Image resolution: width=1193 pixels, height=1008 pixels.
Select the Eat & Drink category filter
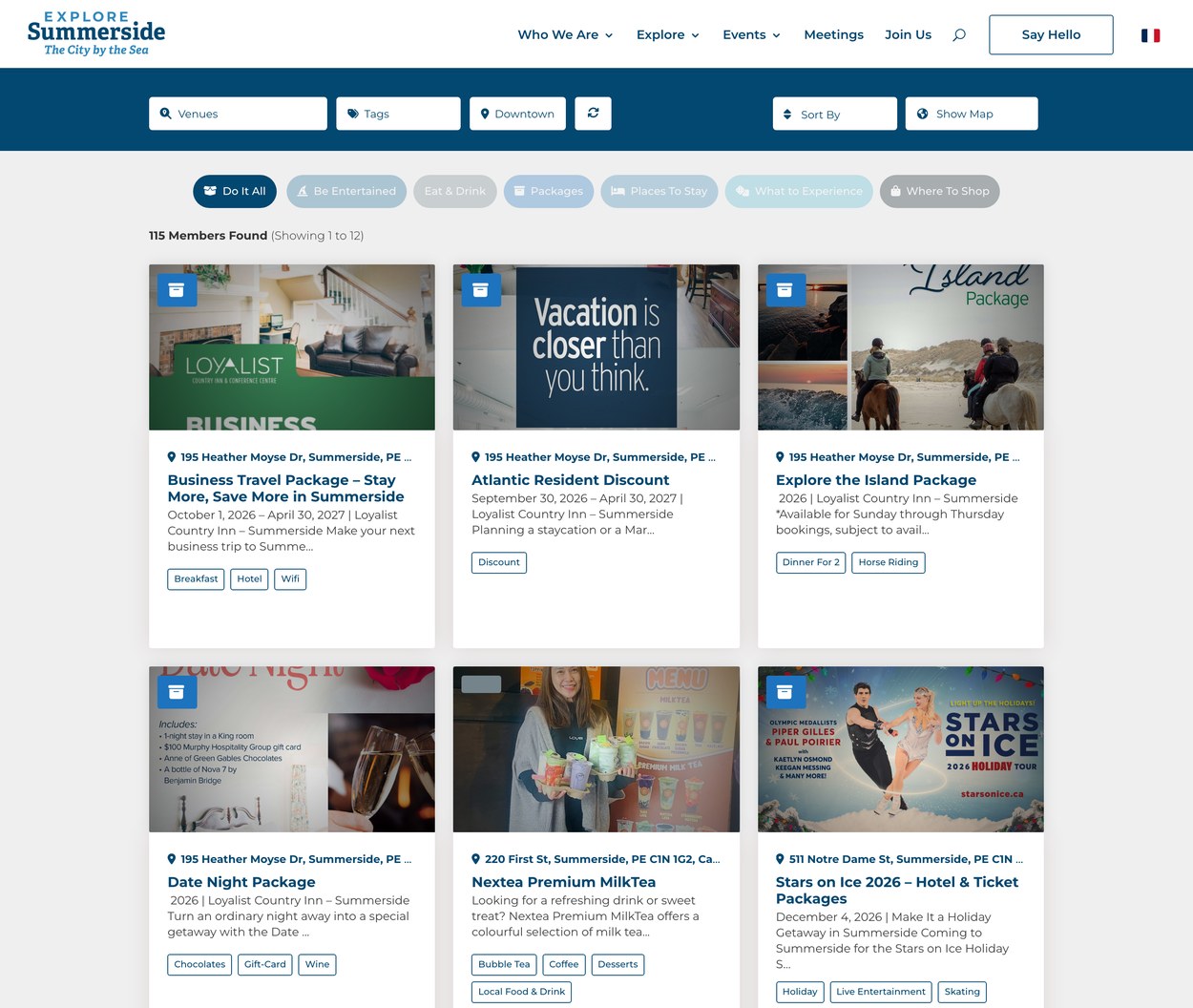(455, 191)
